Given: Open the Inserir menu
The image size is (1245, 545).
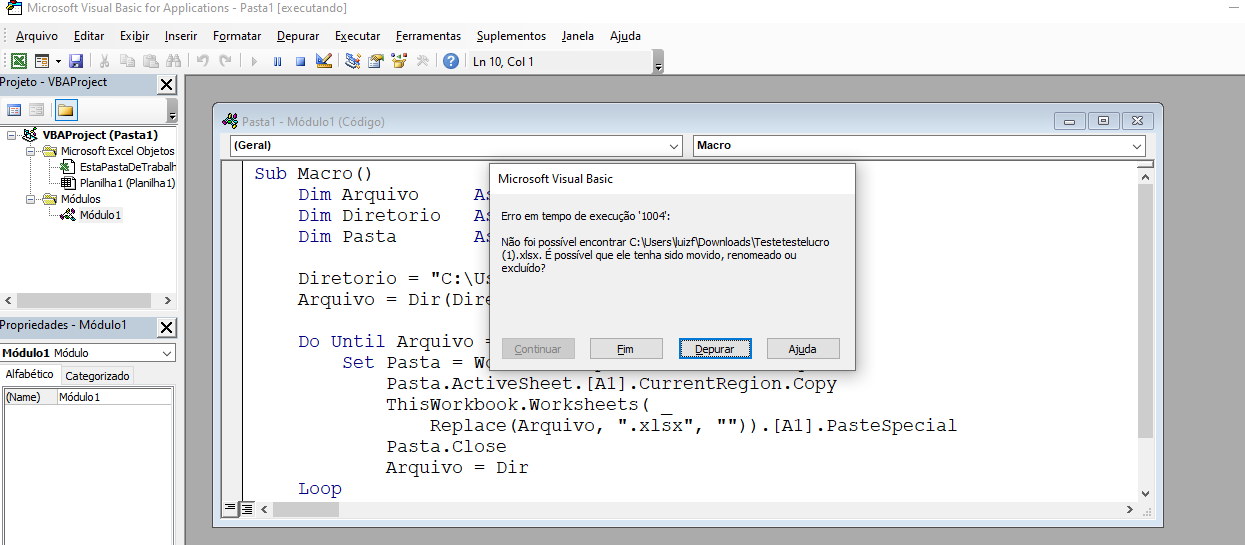Looking at the screenshot, I should pos(181,36).
